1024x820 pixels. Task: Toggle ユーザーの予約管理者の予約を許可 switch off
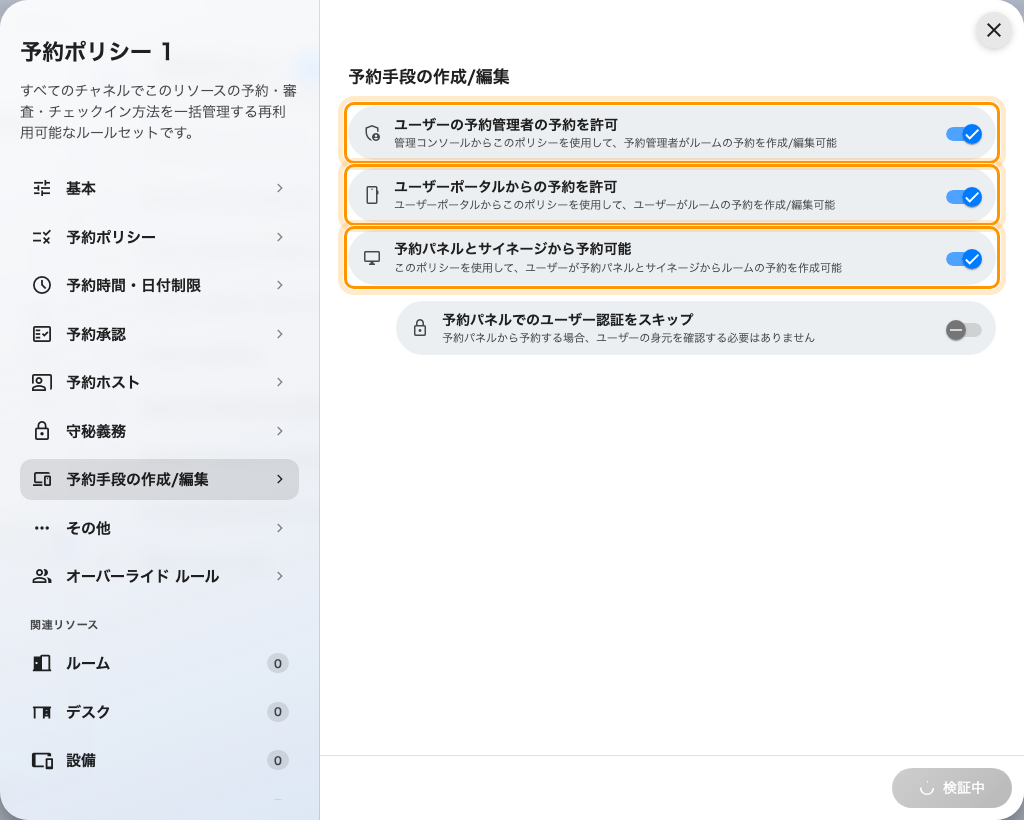point(964,134)
